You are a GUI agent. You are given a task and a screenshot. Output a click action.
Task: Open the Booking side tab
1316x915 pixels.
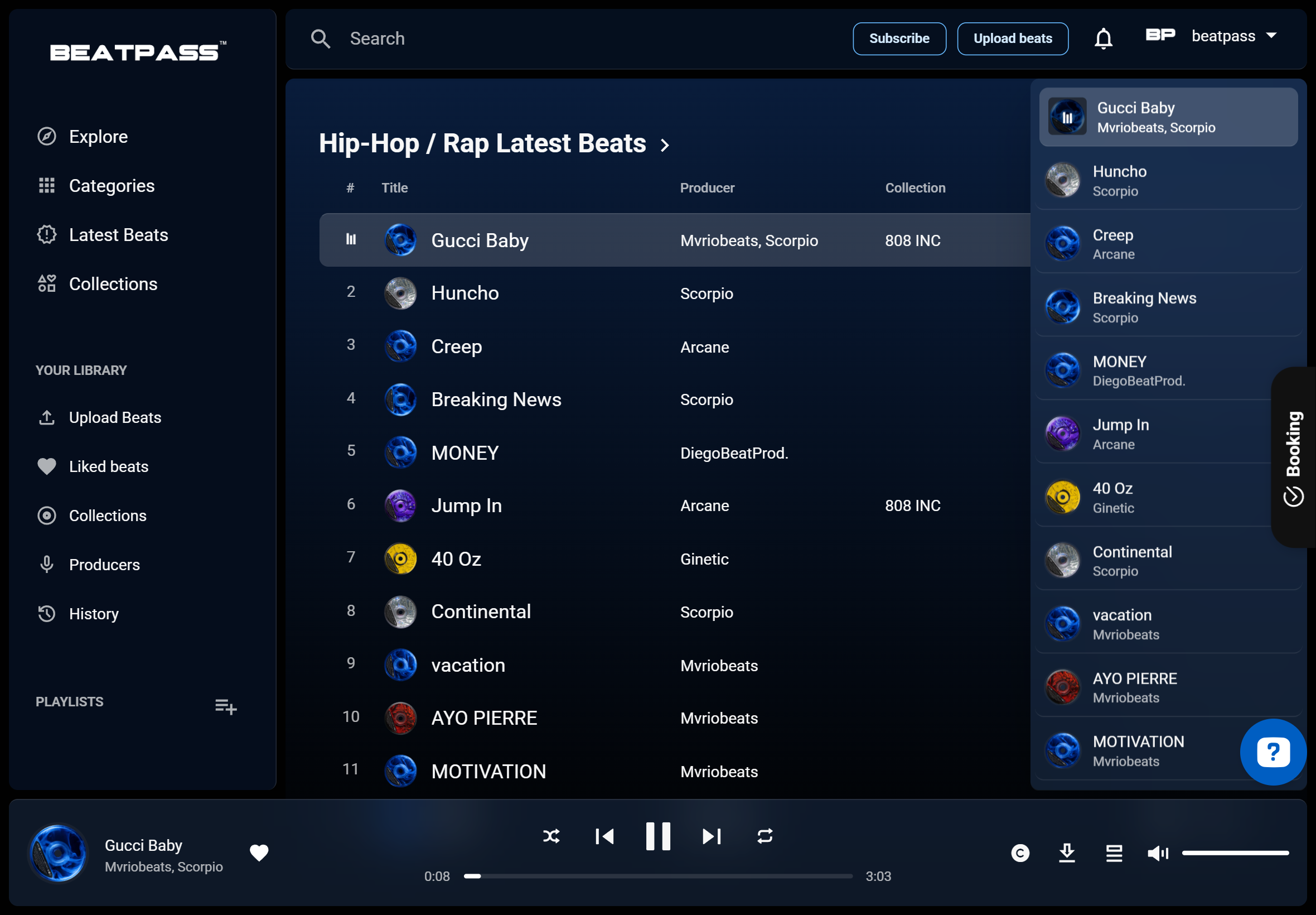1294,458
